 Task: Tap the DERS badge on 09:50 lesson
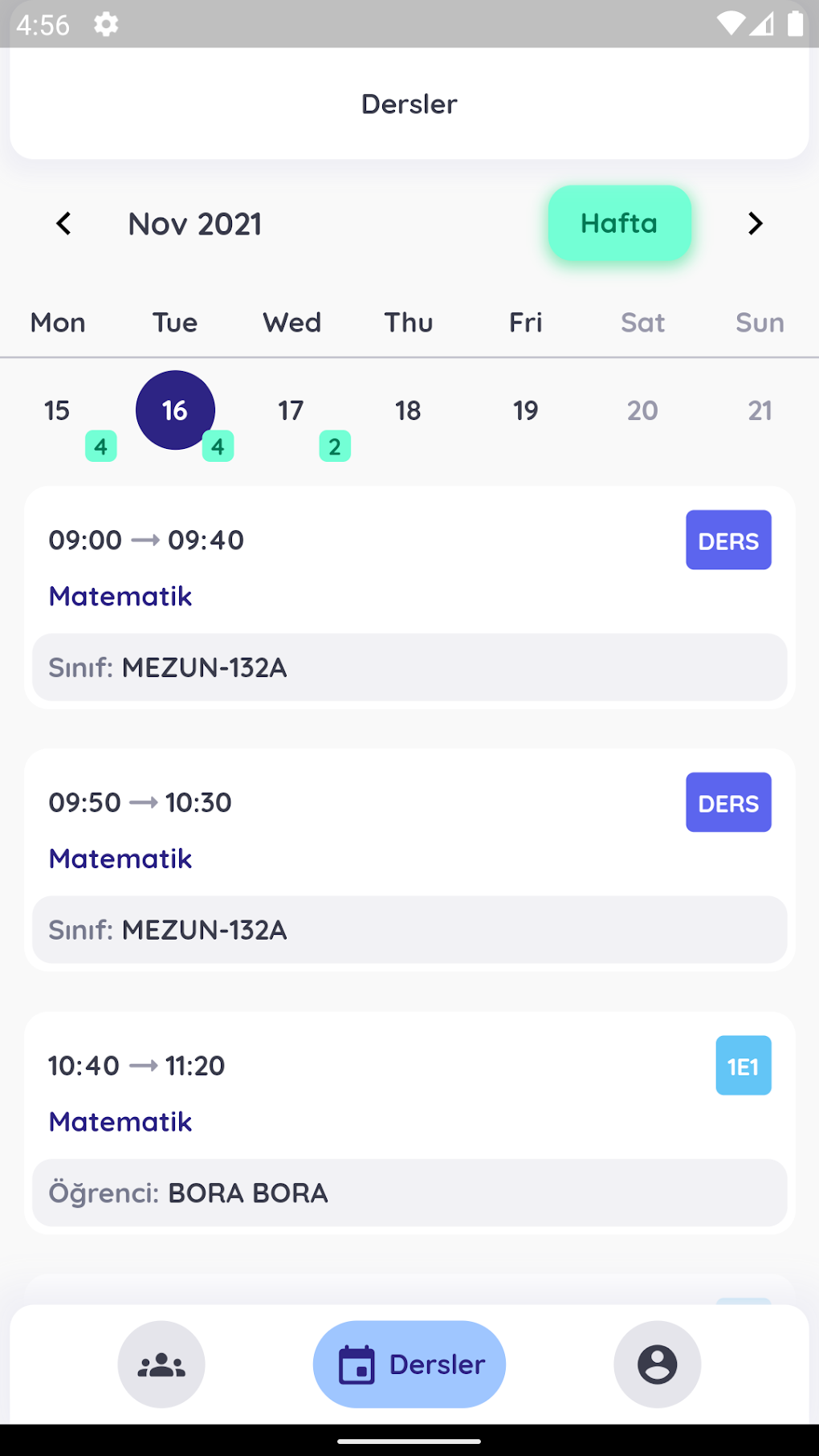tap(728, 802)
